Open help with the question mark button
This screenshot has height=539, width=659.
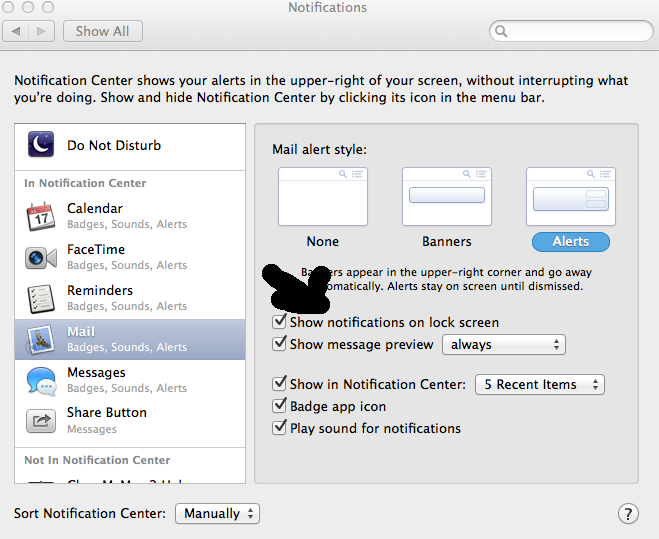point(628,513)
